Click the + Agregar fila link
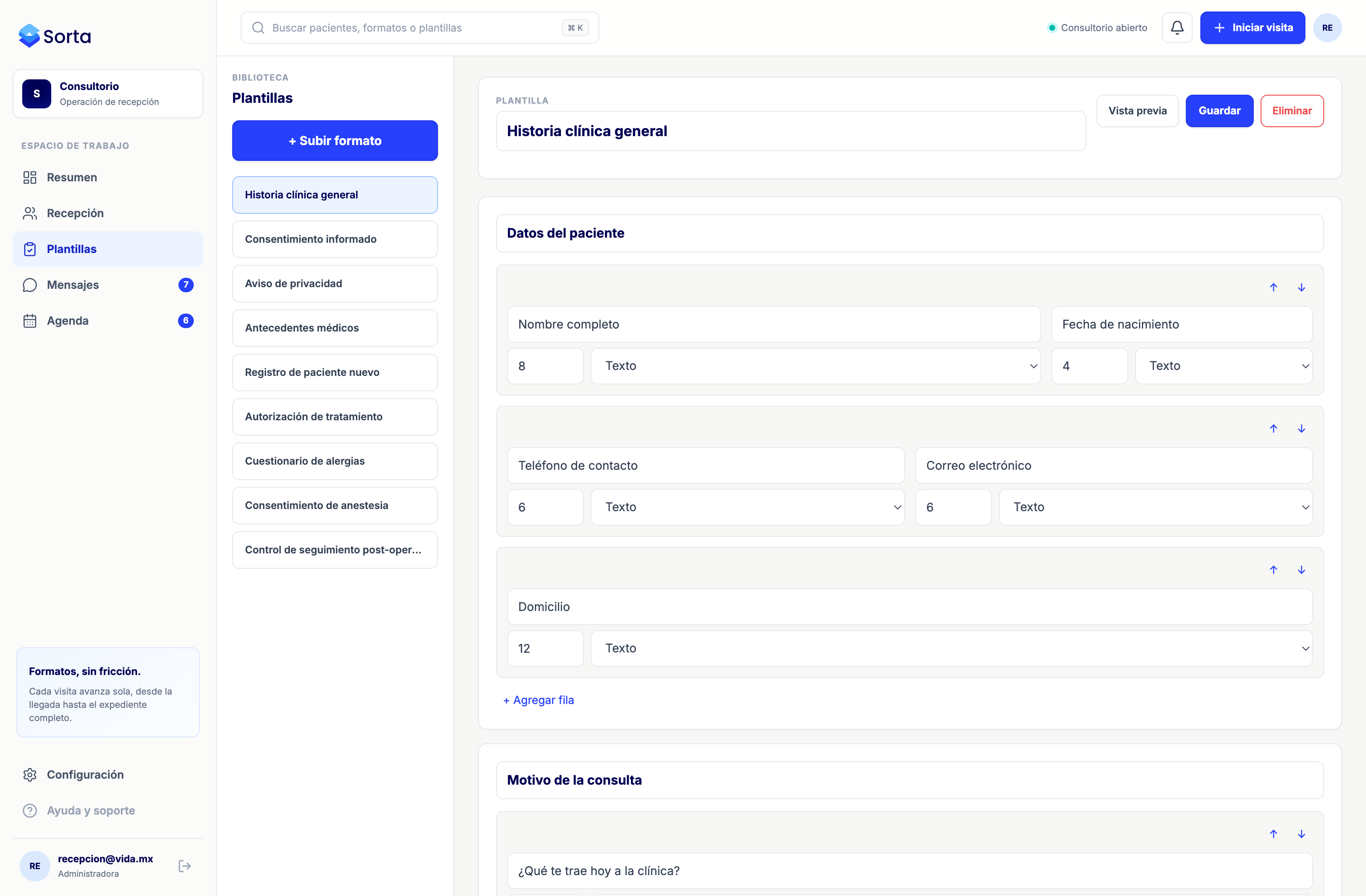 click(x=538, y=700)
